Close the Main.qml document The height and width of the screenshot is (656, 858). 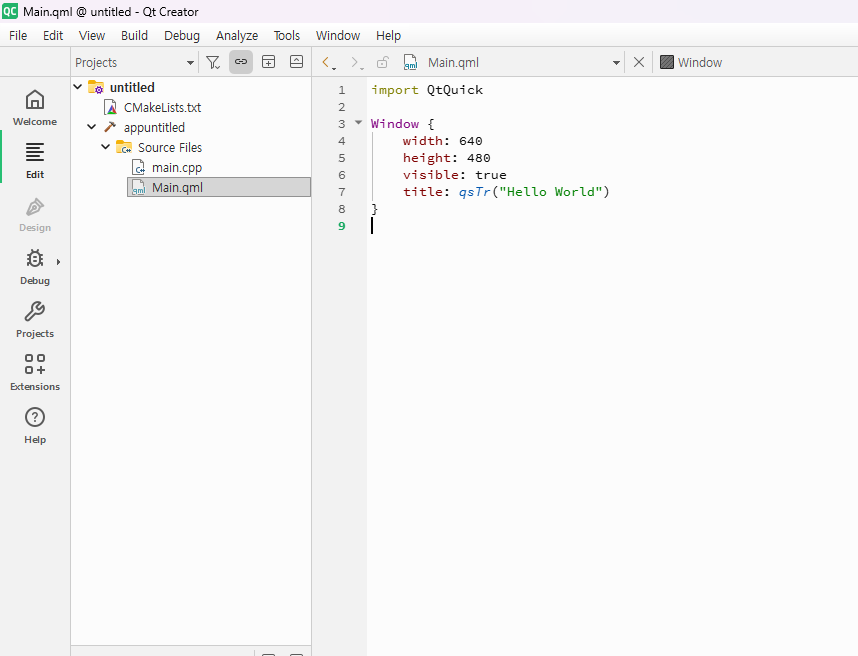639,62
